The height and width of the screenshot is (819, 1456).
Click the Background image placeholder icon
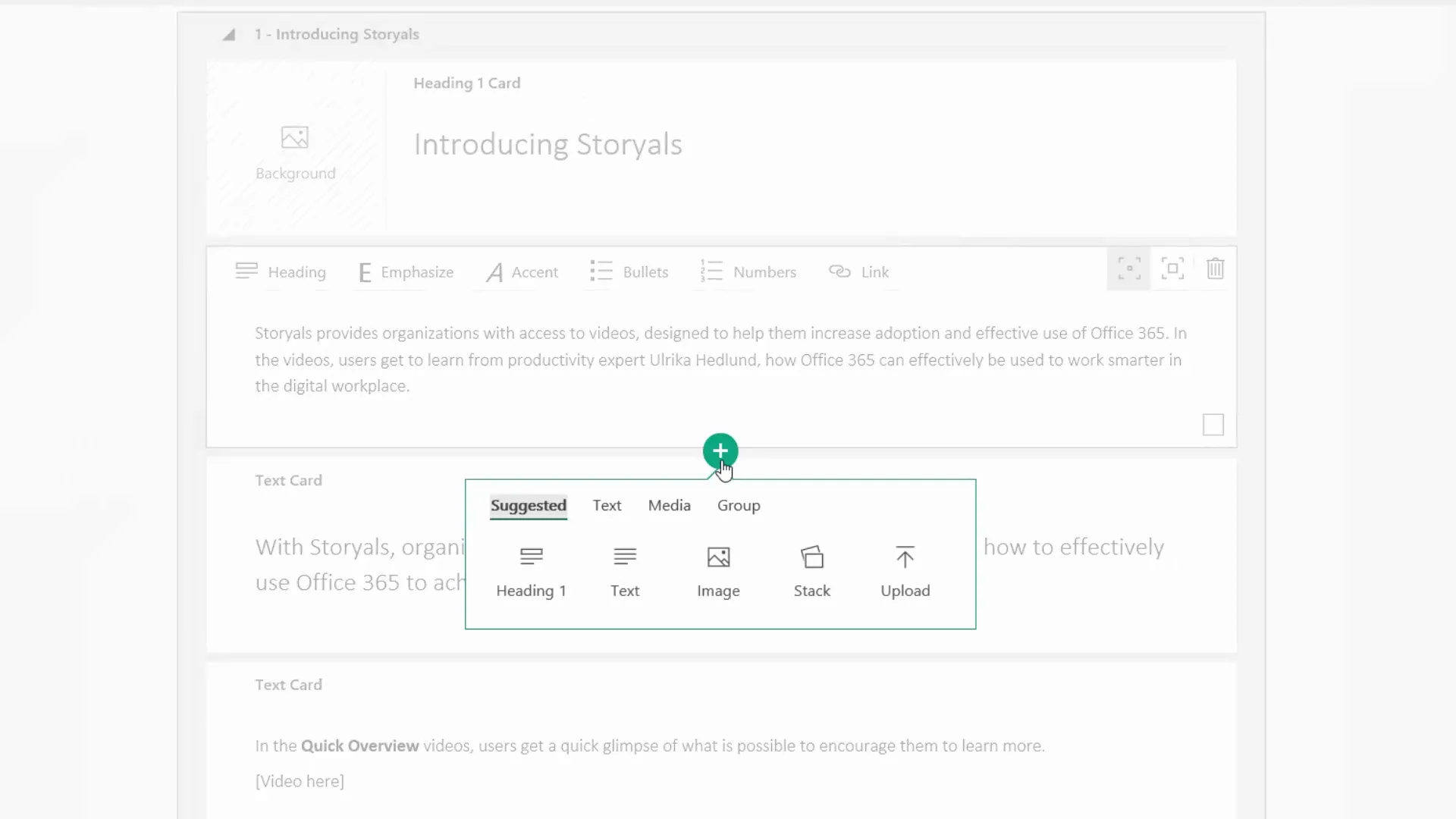coord(295,137)
